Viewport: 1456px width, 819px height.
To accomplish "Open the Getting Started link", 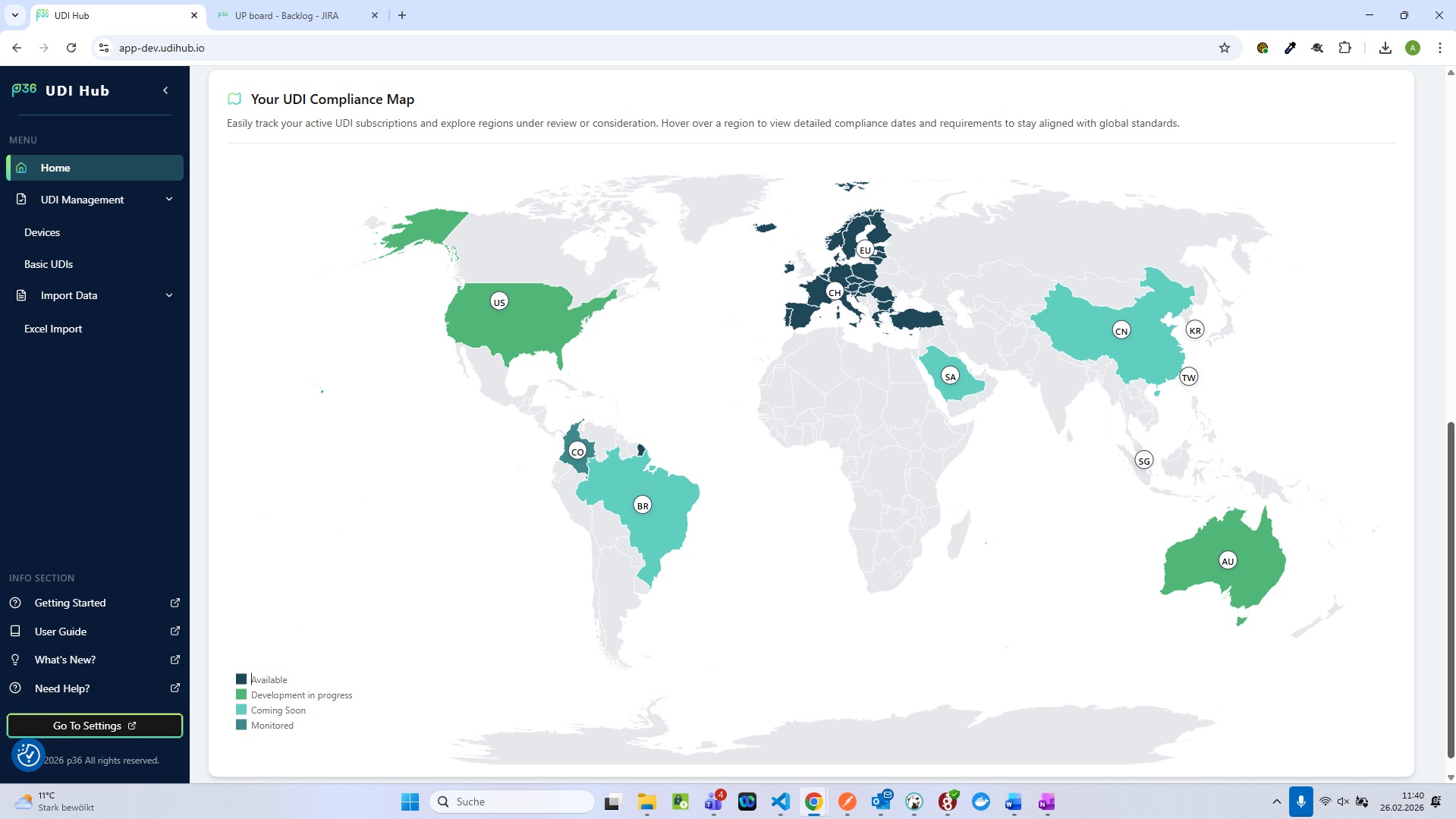I will pyautogui.click(x=70, y=603).
